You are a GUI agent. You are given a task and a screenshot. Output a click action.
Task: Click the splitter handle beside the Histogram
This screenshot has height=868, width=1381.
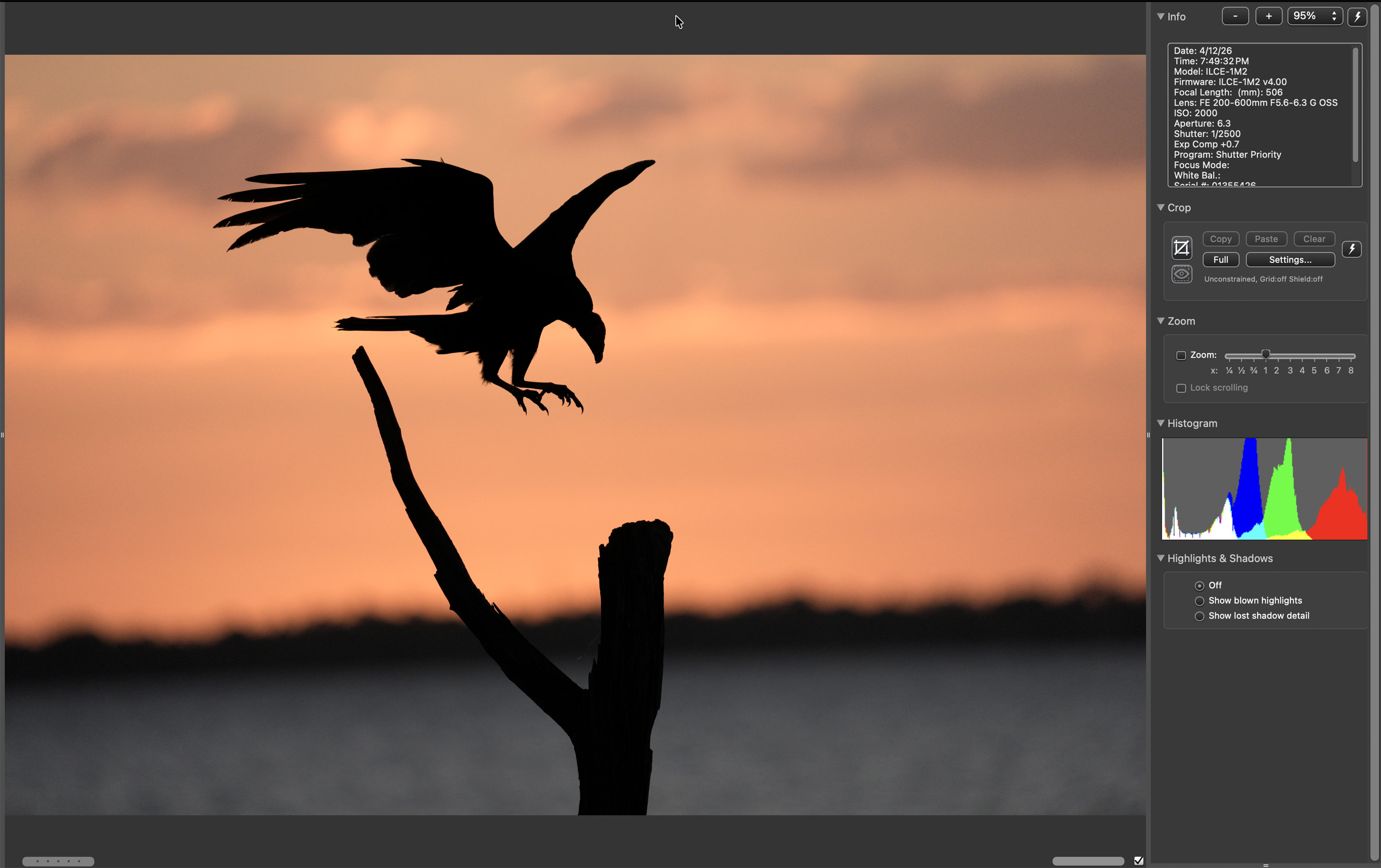(x=1148, y=435)
